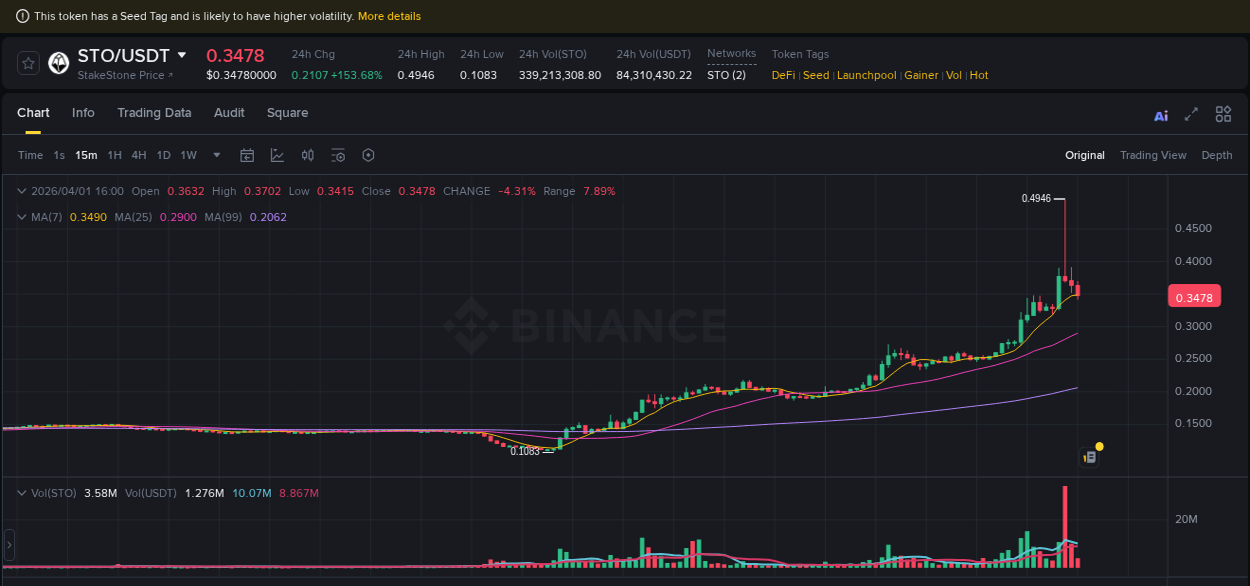Collapse the Vol(STO) volume panel
The image size is (1250, 586).
click(21, 492)
